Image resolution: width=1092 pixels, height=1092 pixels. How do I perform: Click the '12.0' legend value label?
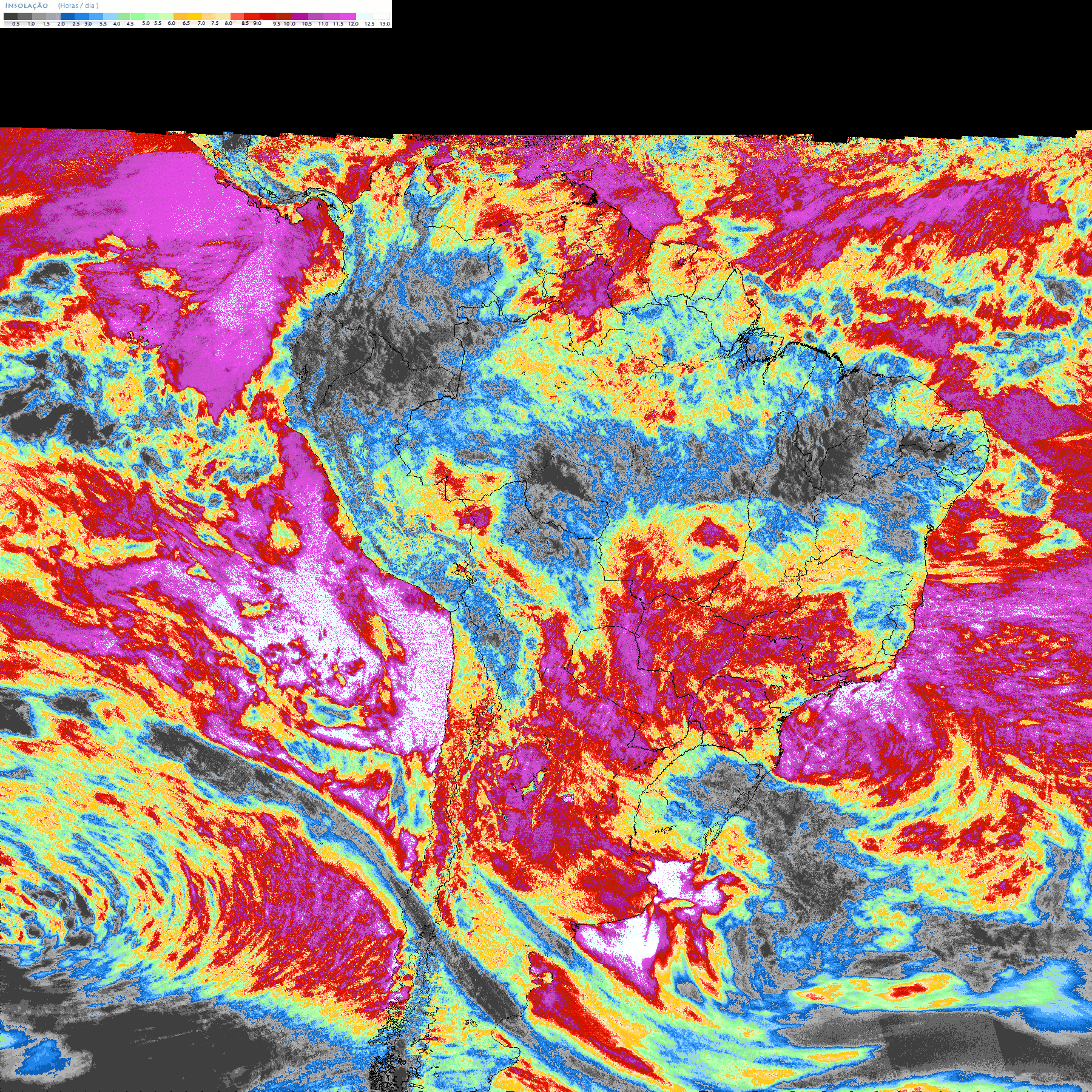click(353, 24)
